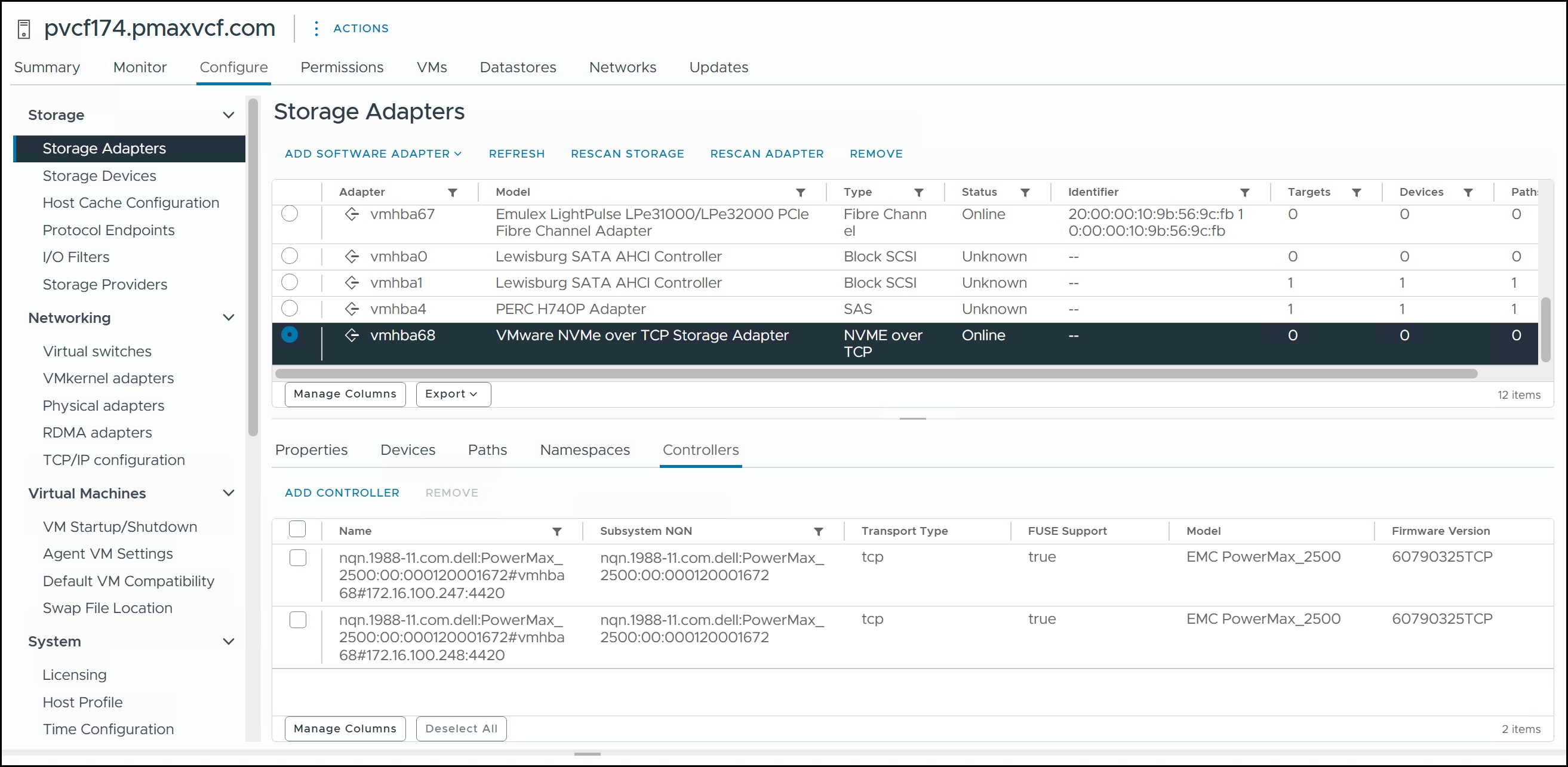Switch to the Monitor tab
Viewport: 1568px width, 767px height.
pos(140,67)
